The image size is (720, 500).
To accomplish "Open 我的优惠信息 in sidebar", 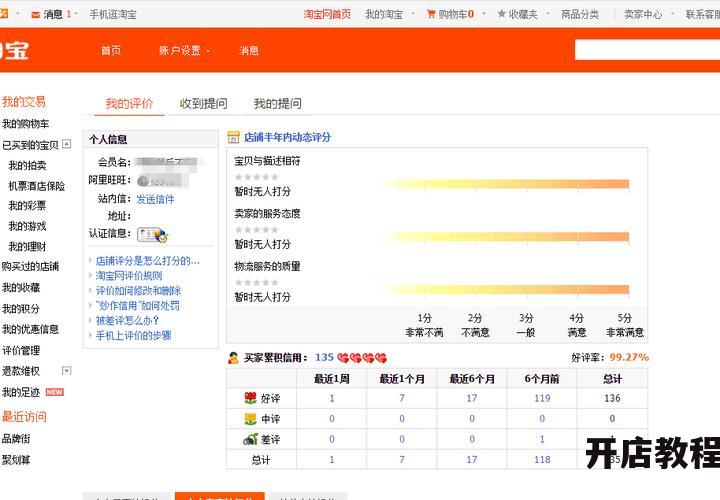I will pos(30,329).
